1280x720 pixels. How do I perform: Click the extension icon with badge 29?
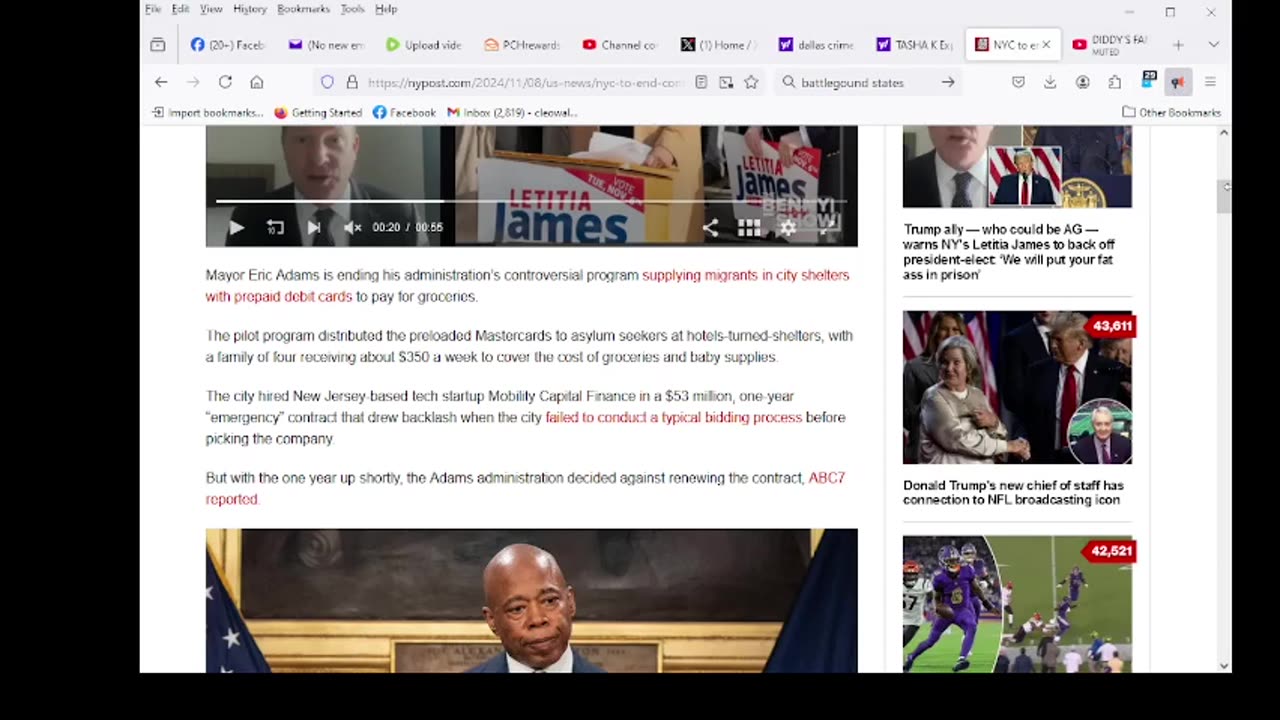coord(1148,81)
